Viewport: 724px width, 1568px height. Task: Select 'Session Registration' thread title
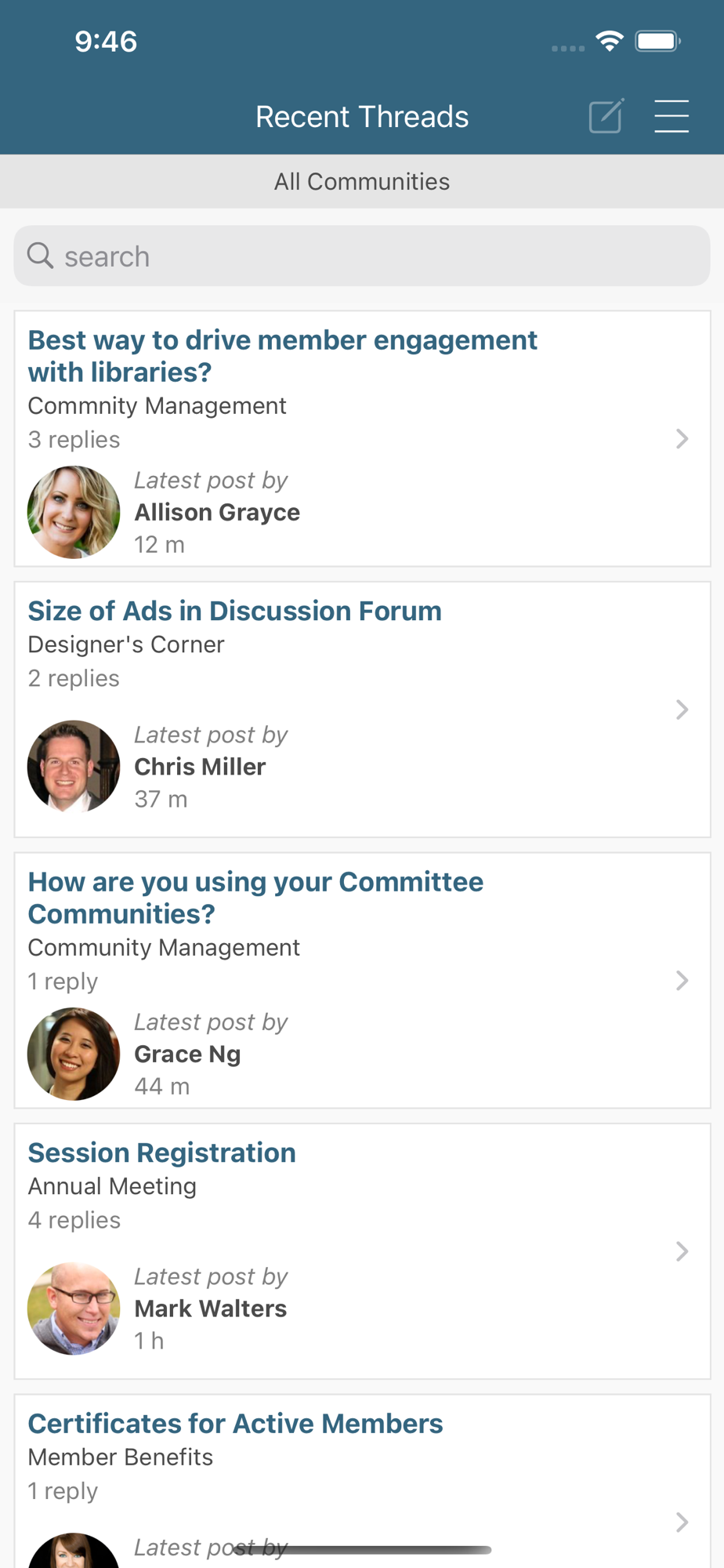(161, 1152)
